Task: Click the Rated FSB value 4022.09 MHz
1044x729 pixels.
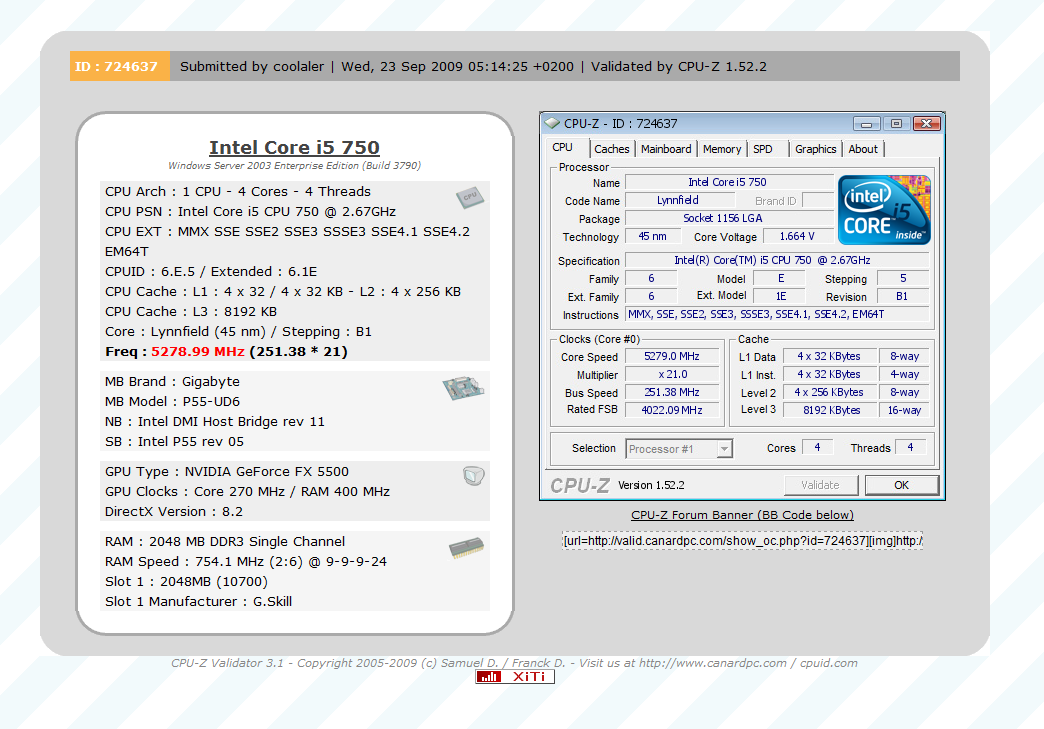Action: pyautogui.click(x=672, y=410)
